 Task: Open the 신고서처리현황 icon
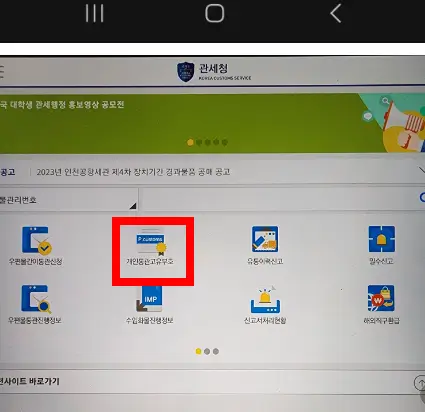265,305
